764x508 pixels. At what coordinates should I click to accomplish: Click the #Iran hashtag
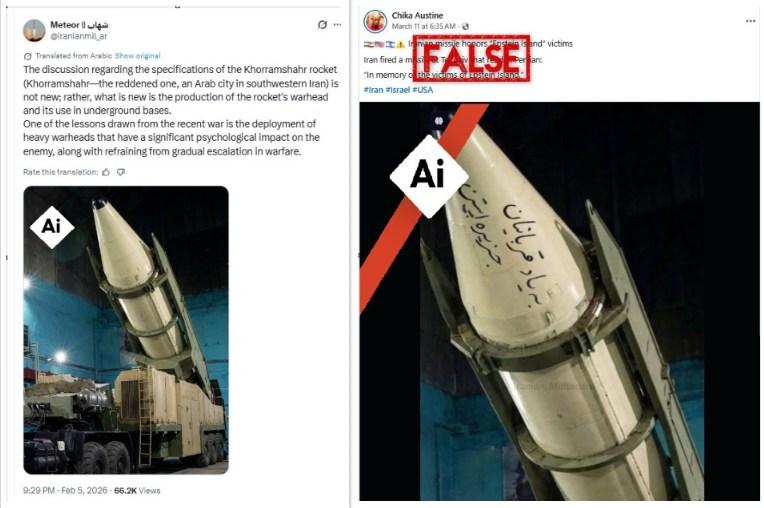373,90
